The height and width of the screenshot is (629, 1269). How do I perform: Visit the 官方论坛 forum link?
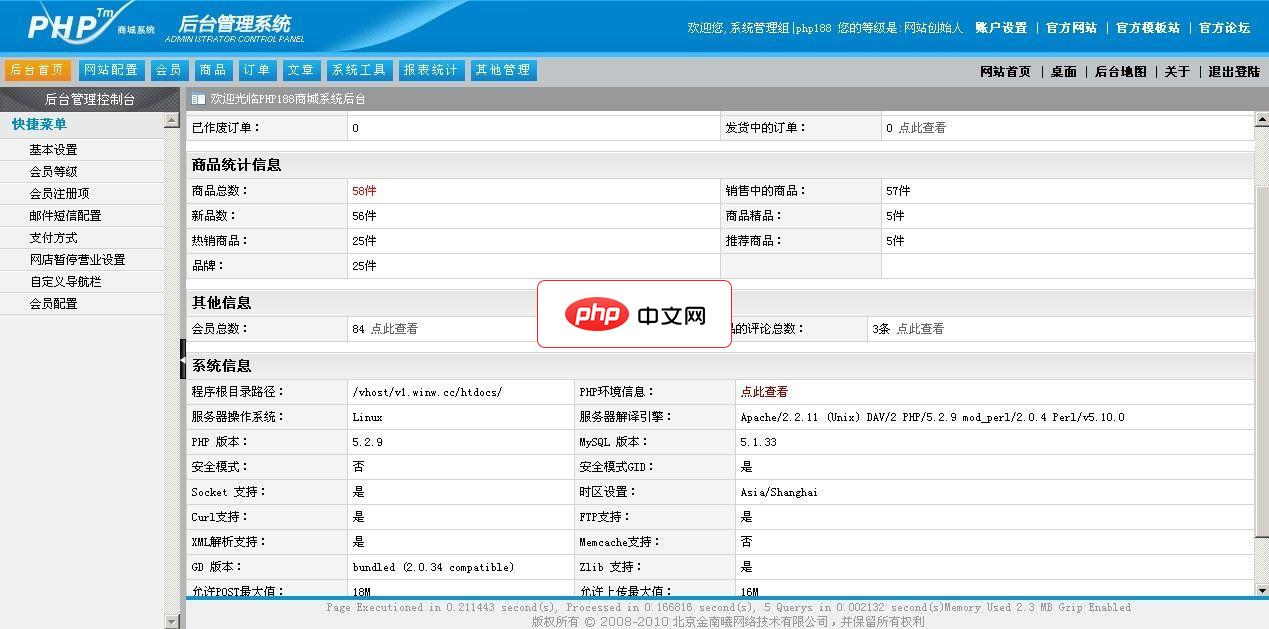point(1223,29)
